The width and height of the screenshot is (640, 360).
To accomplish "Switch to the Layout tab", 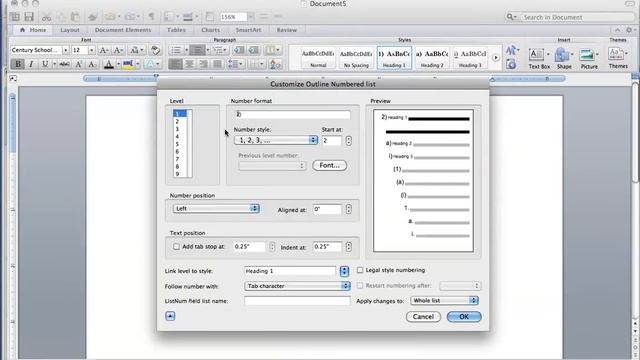I will [70, 30].
